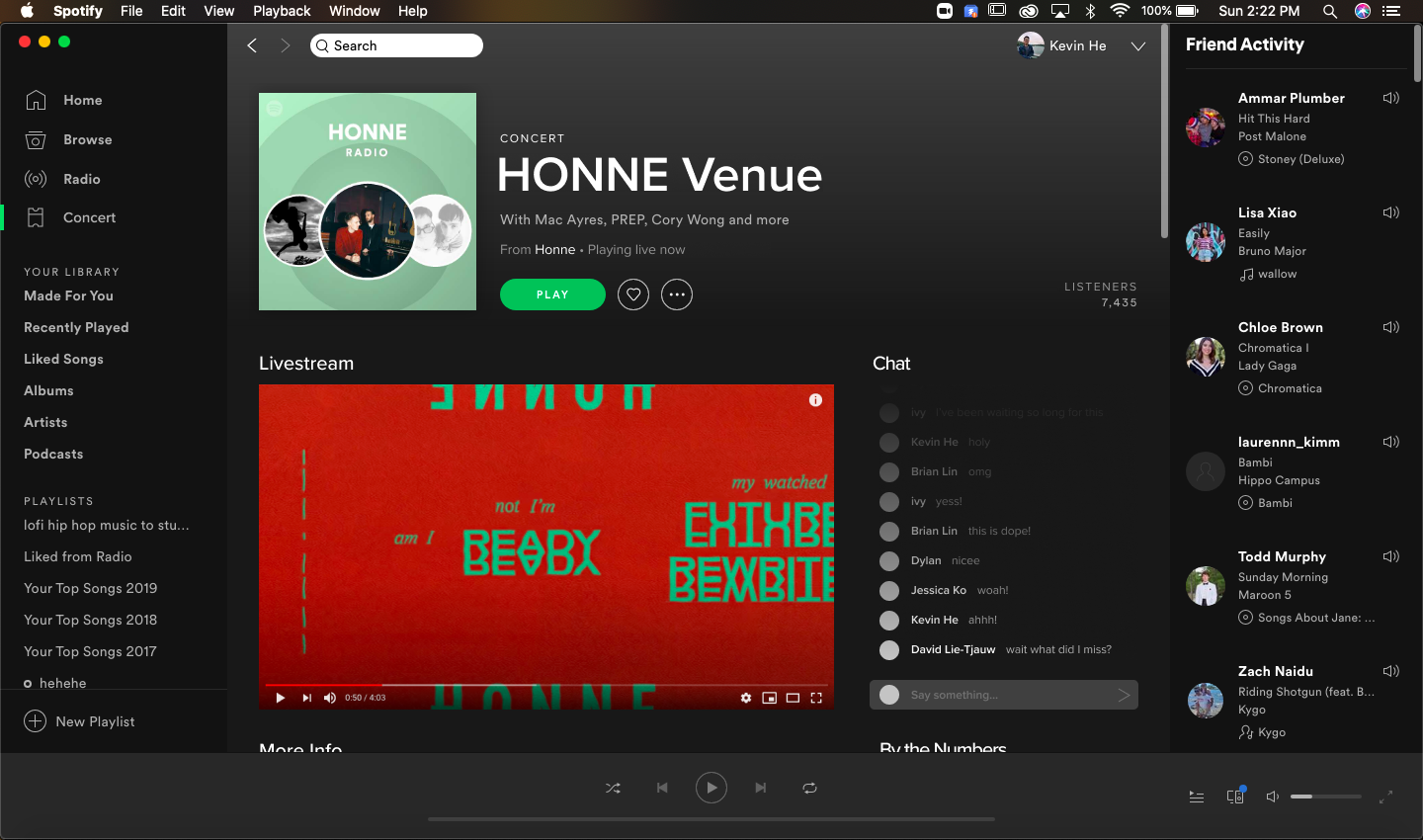
Task: Play the livestream video
Action: click(281, 698)
